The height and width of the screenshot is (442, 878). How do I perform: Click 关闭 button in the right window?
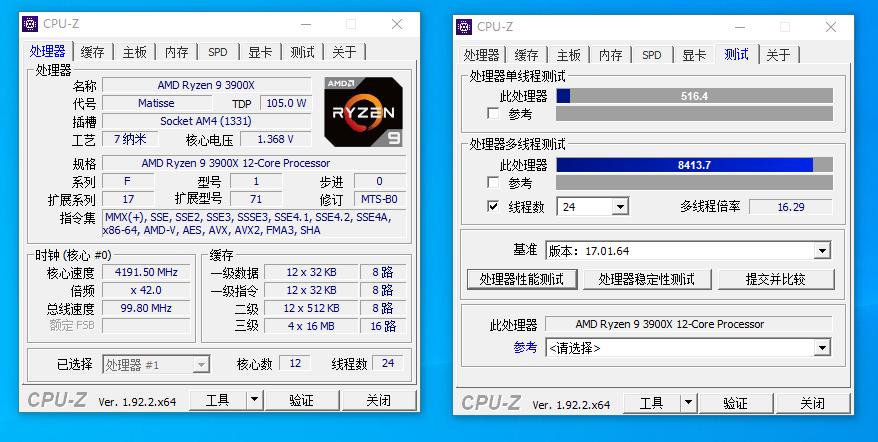pyautogui.click(x=813, y=403)
